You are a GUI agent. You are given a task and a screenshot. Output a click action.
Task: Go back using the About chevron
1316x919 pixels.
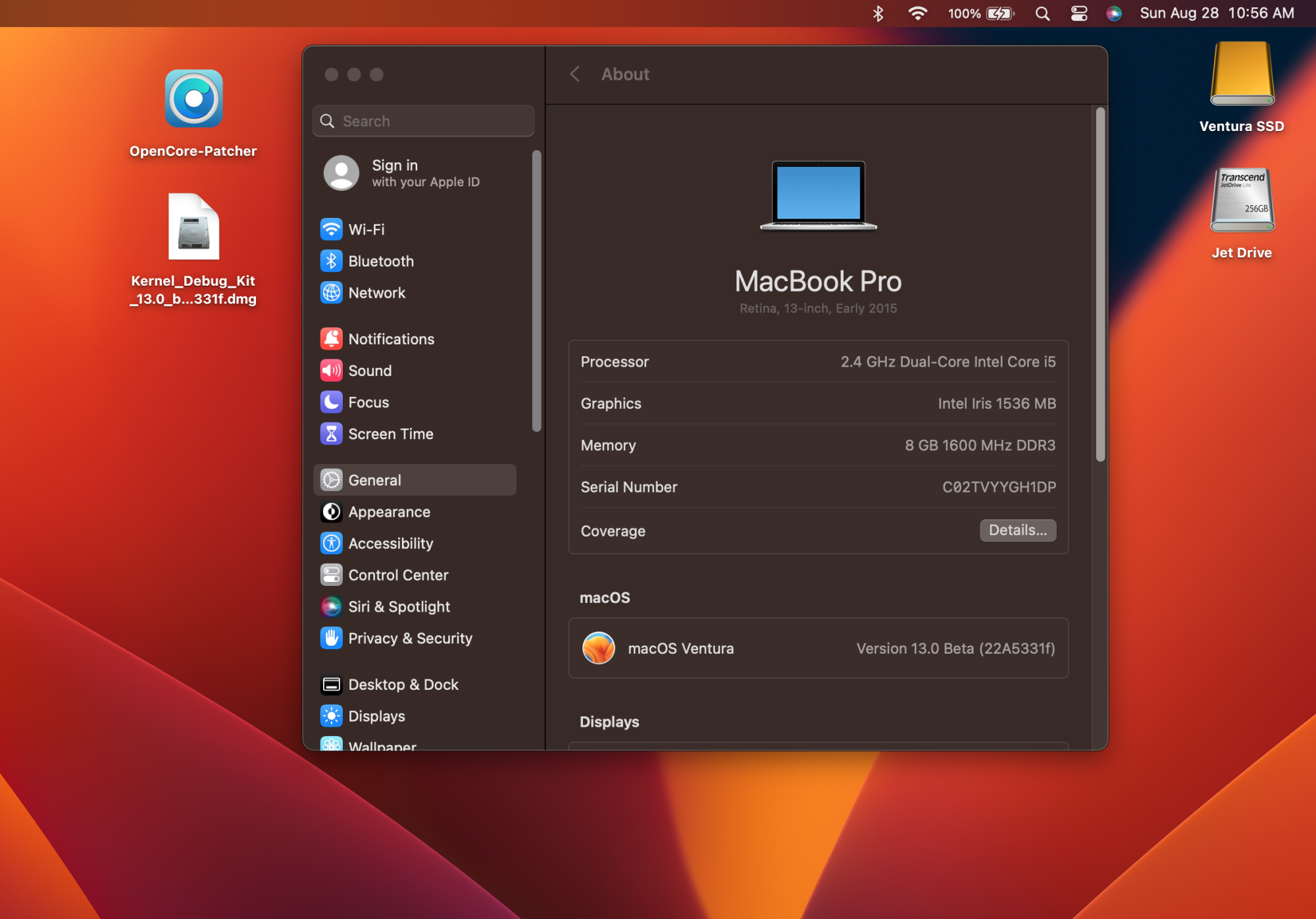click(575, 74)
